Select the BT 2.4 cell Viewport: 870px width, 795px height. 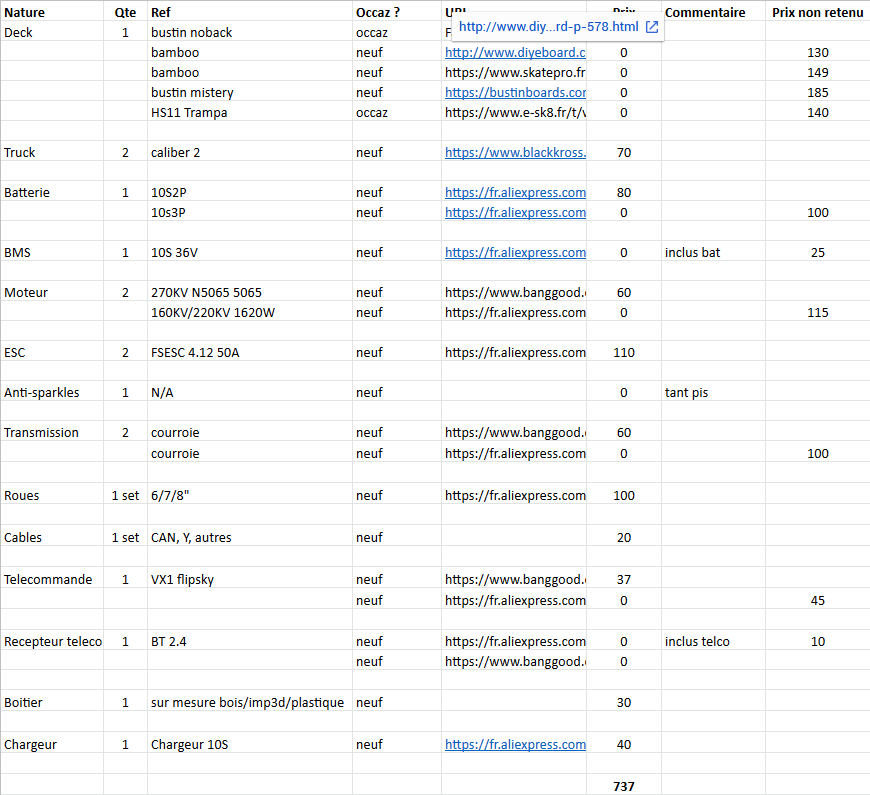250,641
